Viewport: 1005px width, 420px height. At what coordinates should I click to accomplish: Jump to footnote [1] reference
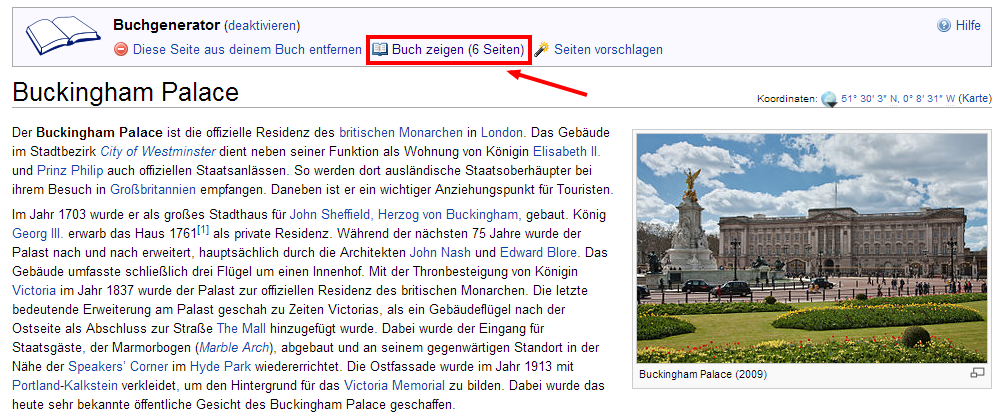(x=203, y=229)
